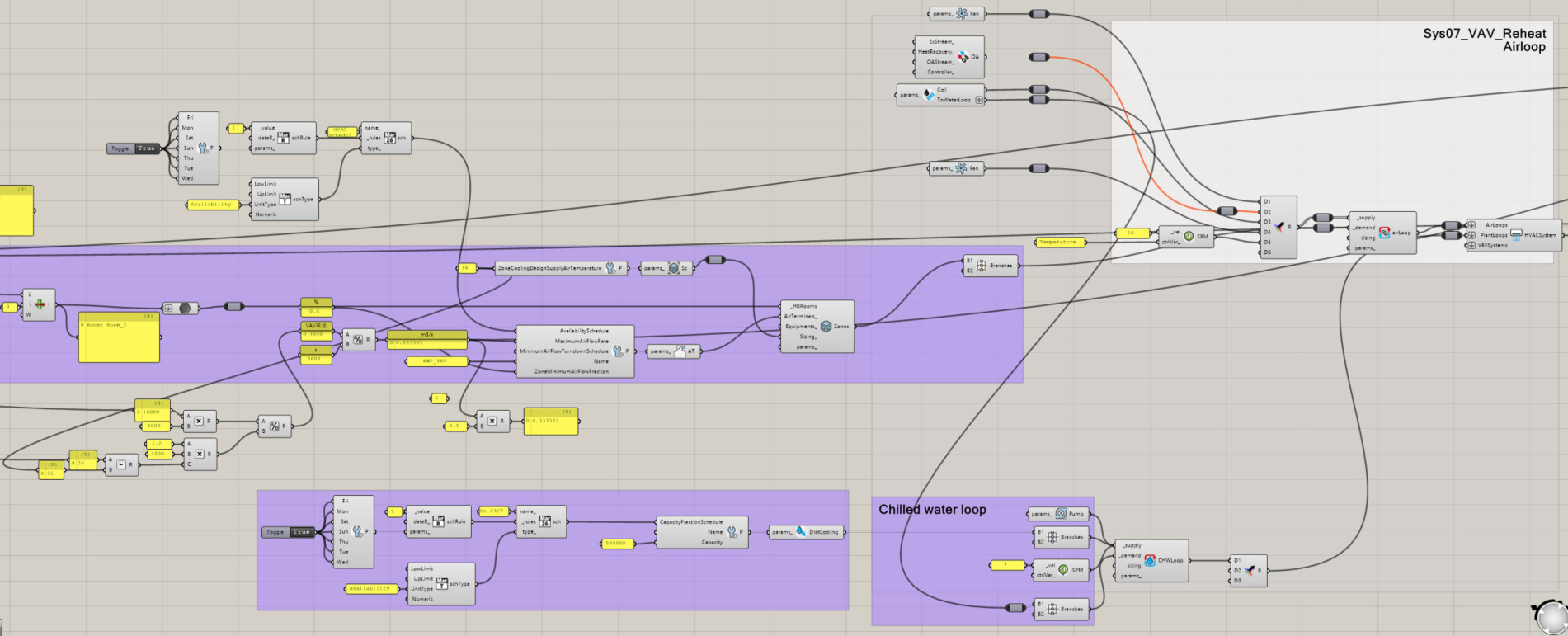The width and height of the screenshot is (1568, 636).
Task: Select the airLoop component icon
Action: (1384, 233)
